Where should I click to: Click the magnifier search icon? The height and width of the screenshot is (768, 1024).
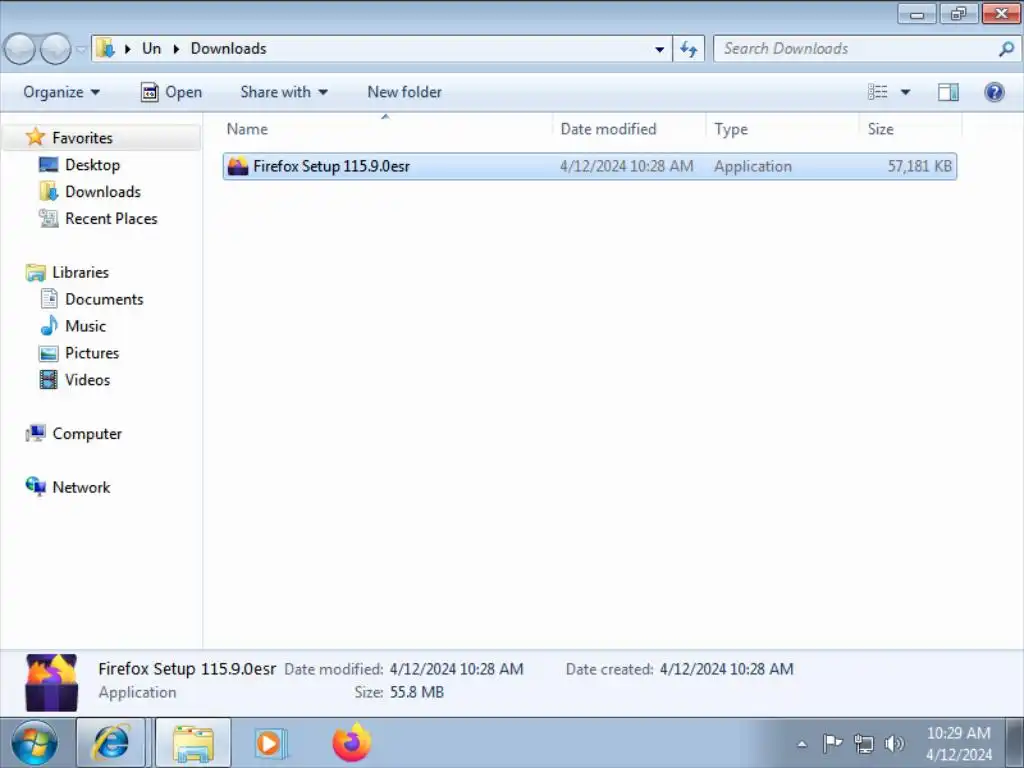[1007, 49]
